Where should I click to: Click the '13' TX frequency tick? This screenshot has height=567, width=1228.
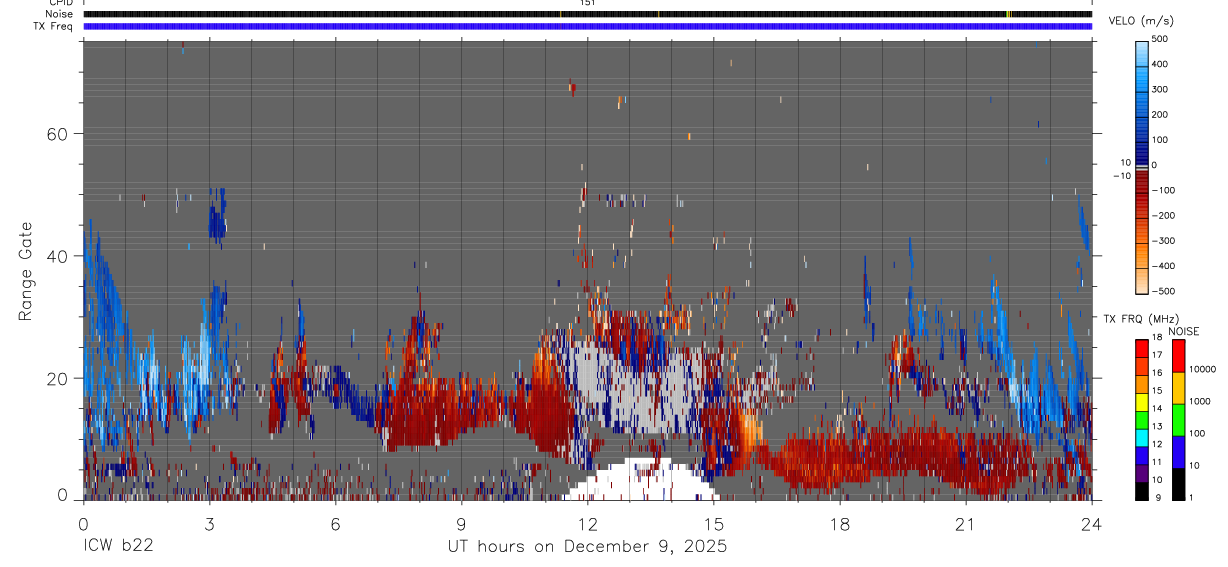pyautogui.click(x=1157, y=427)
